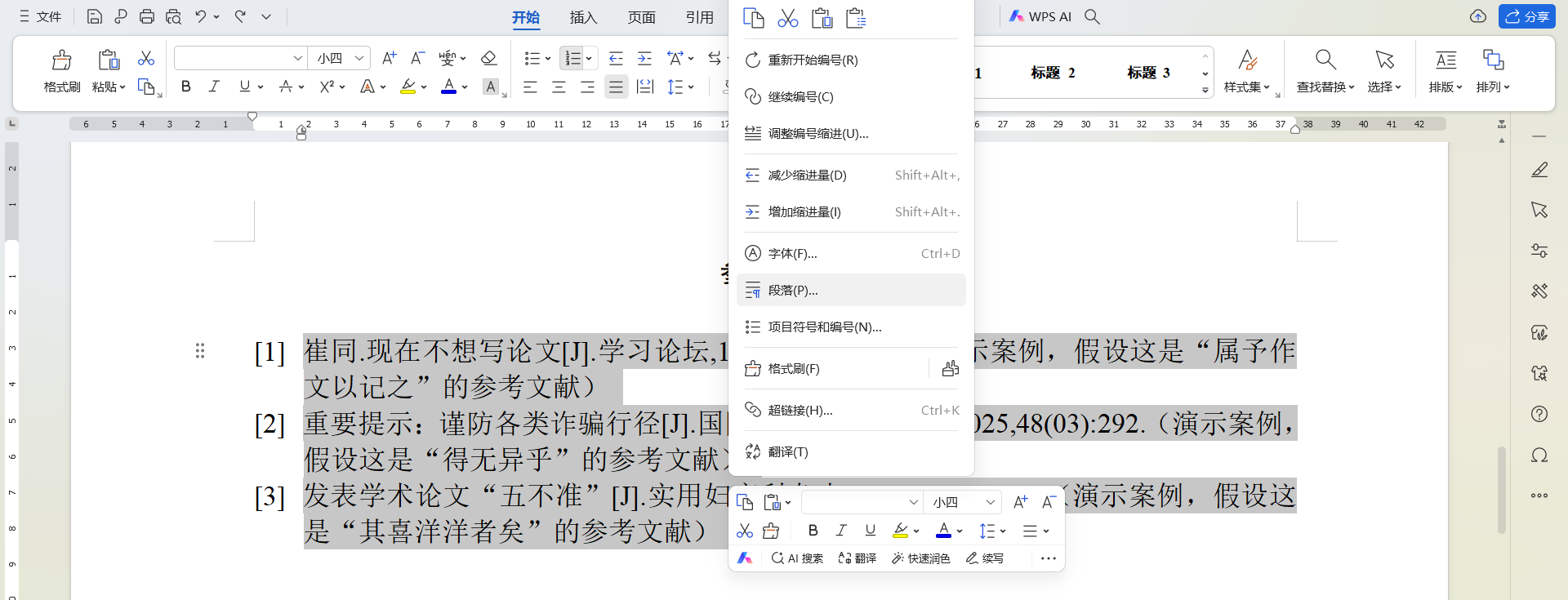The height and width of the screenshot is (600, 1568).
Task: Open the ribbon font size 小四 dropdown
Action: [x=359, y=58]
